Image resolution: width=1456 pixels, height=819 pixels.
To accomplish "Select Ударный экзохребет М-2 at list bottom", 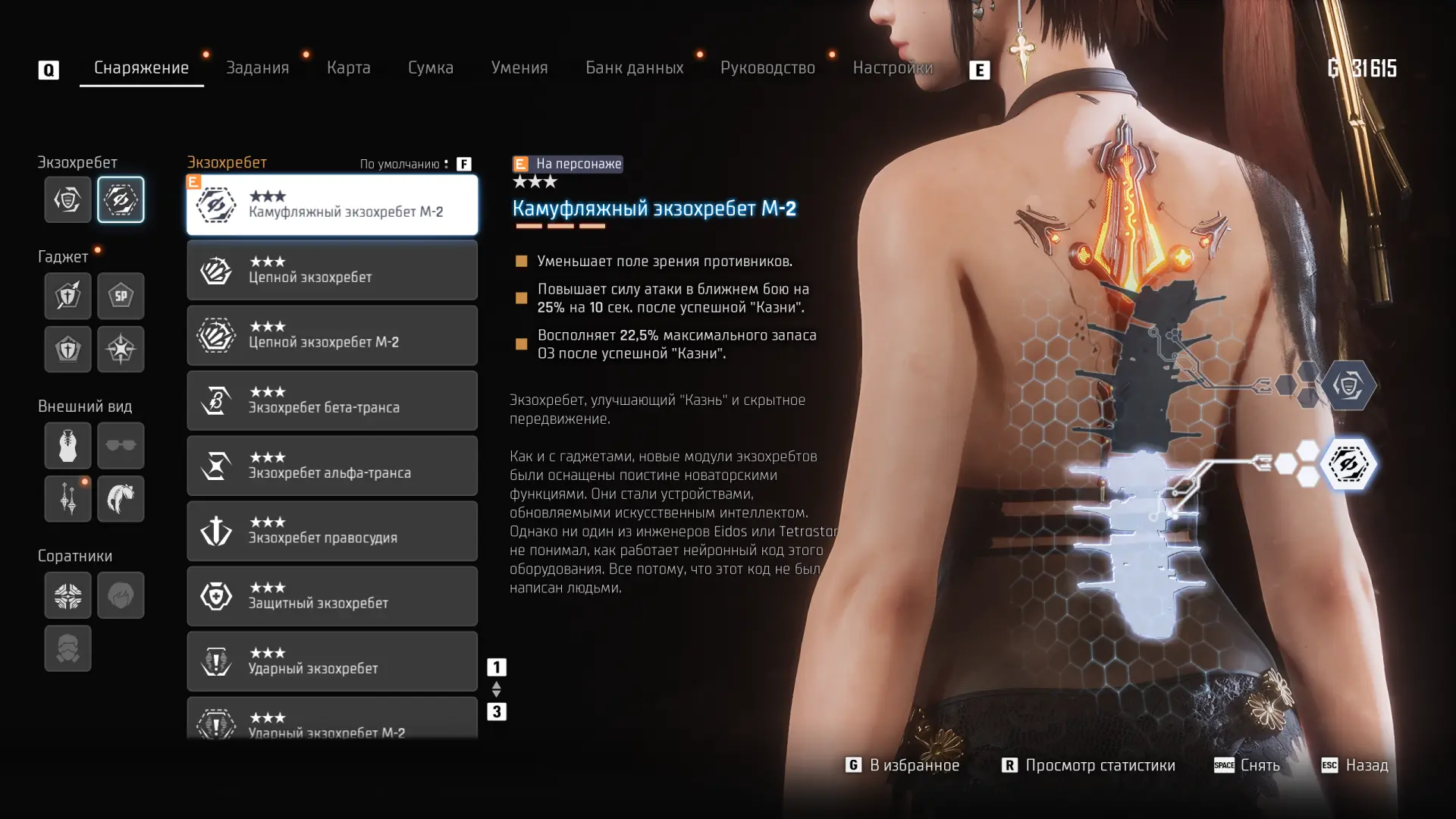I will (332, 718).
